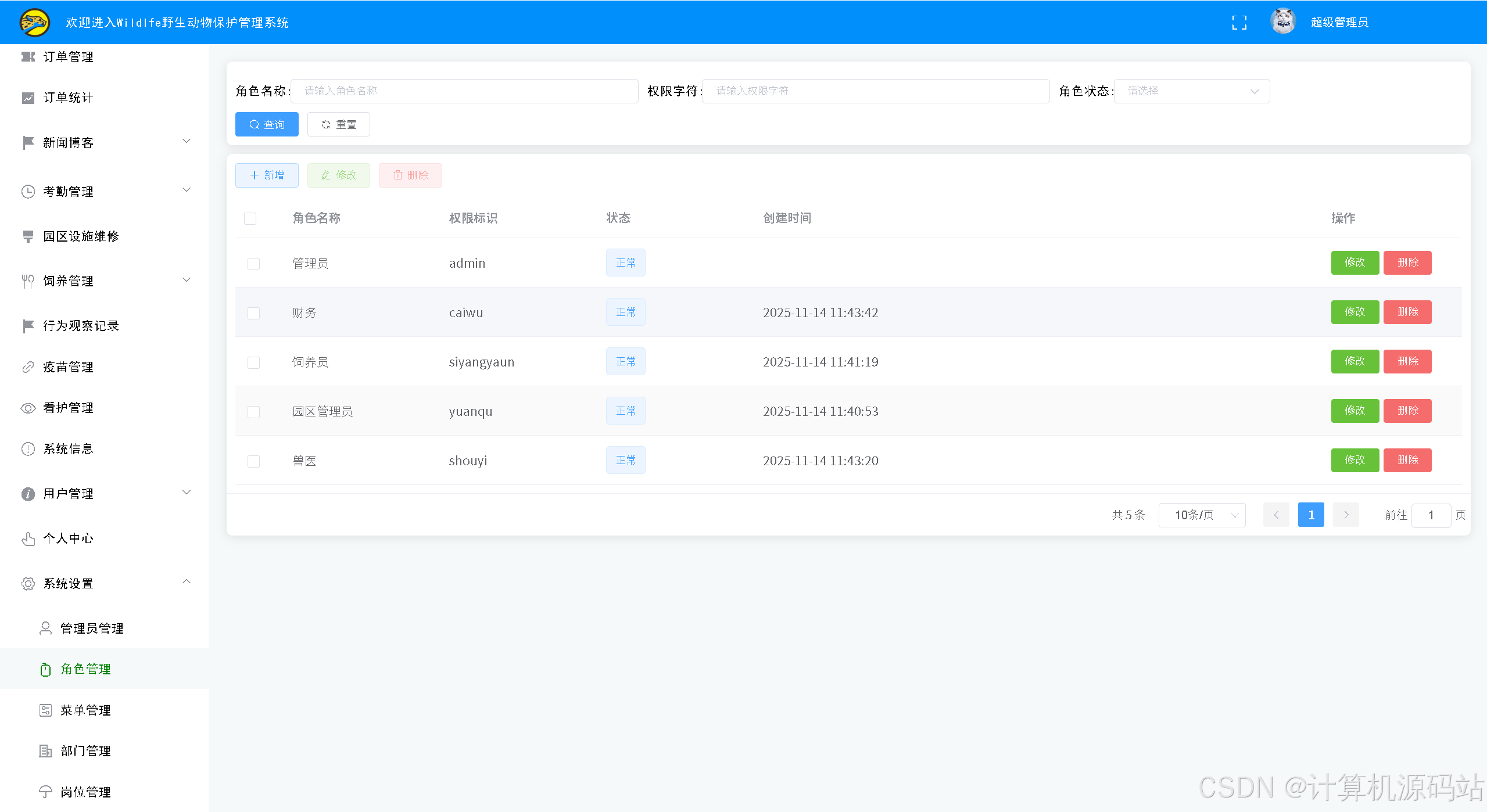The width and height of the screenshot is (1487, 812).
Task: Click the 新增 add button
Action: click(x=267, y=175)
